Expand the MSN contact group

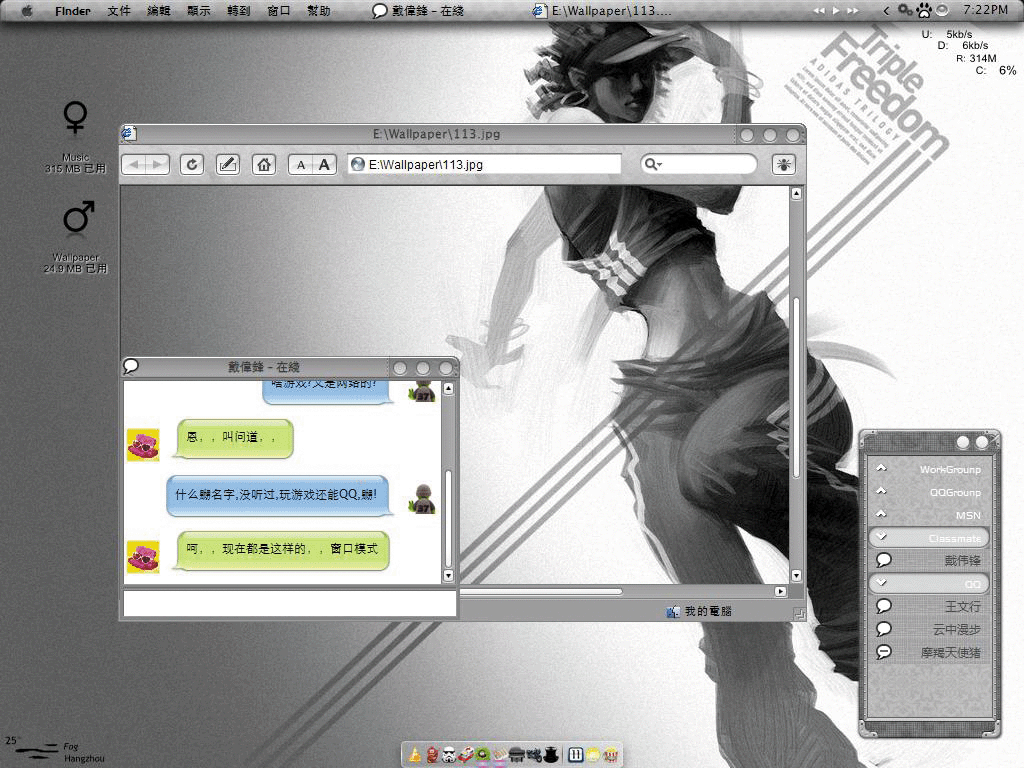929,515
